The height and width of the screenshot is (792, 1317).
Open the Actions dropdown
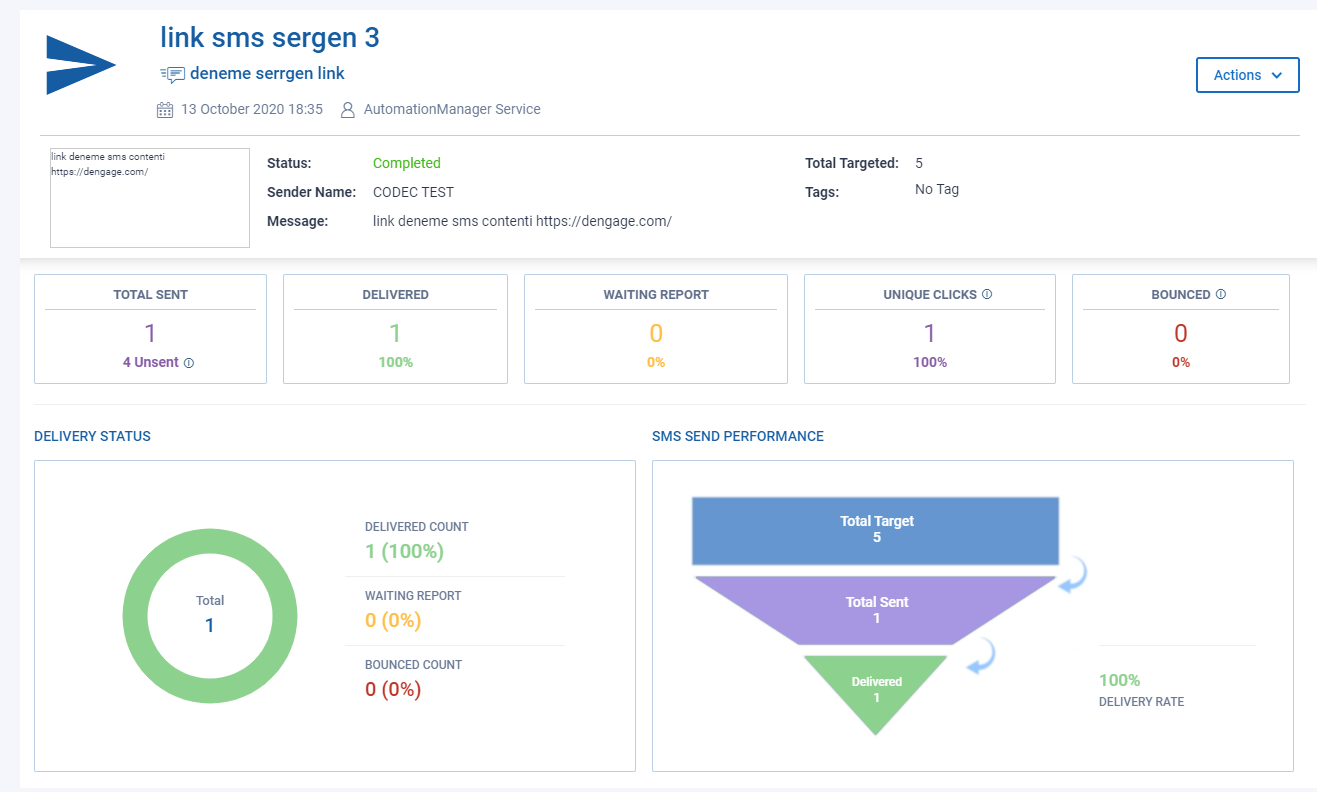tap(1247, 75)
